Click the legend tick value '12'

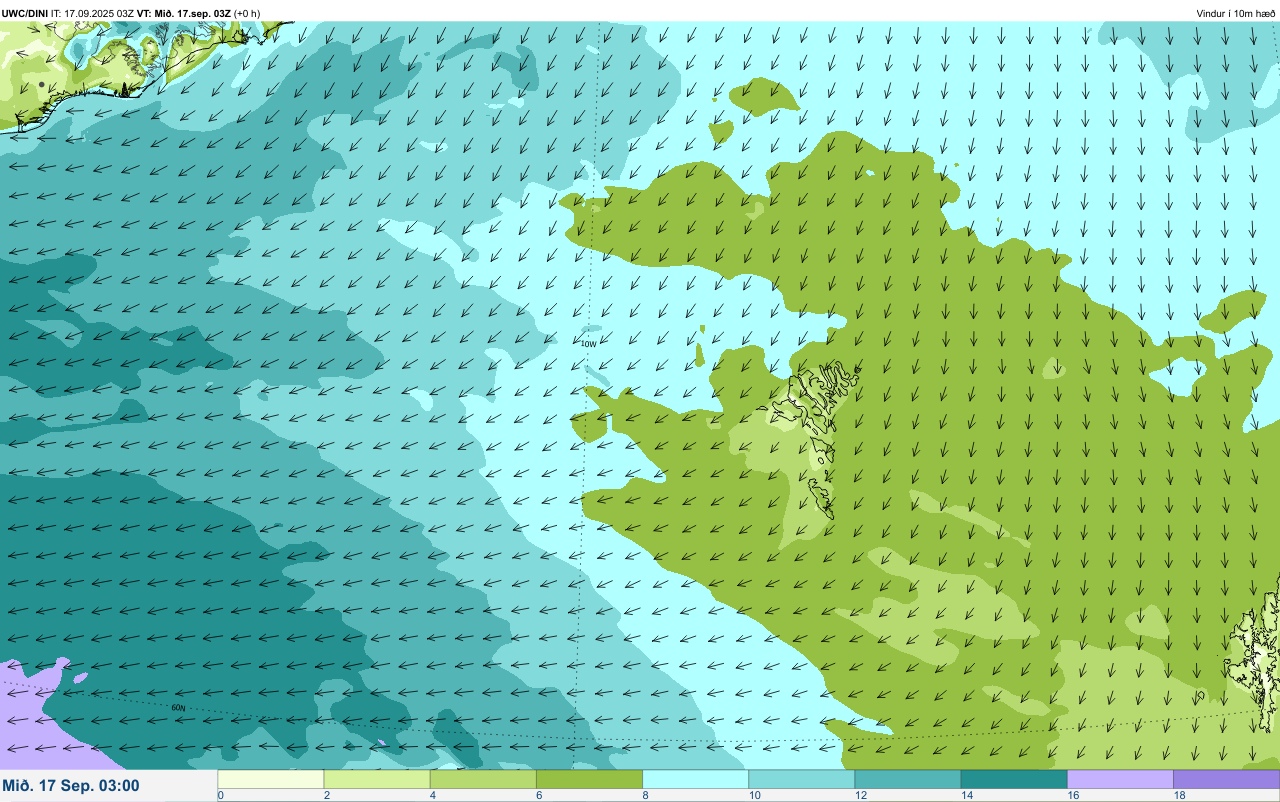point(860,796)
